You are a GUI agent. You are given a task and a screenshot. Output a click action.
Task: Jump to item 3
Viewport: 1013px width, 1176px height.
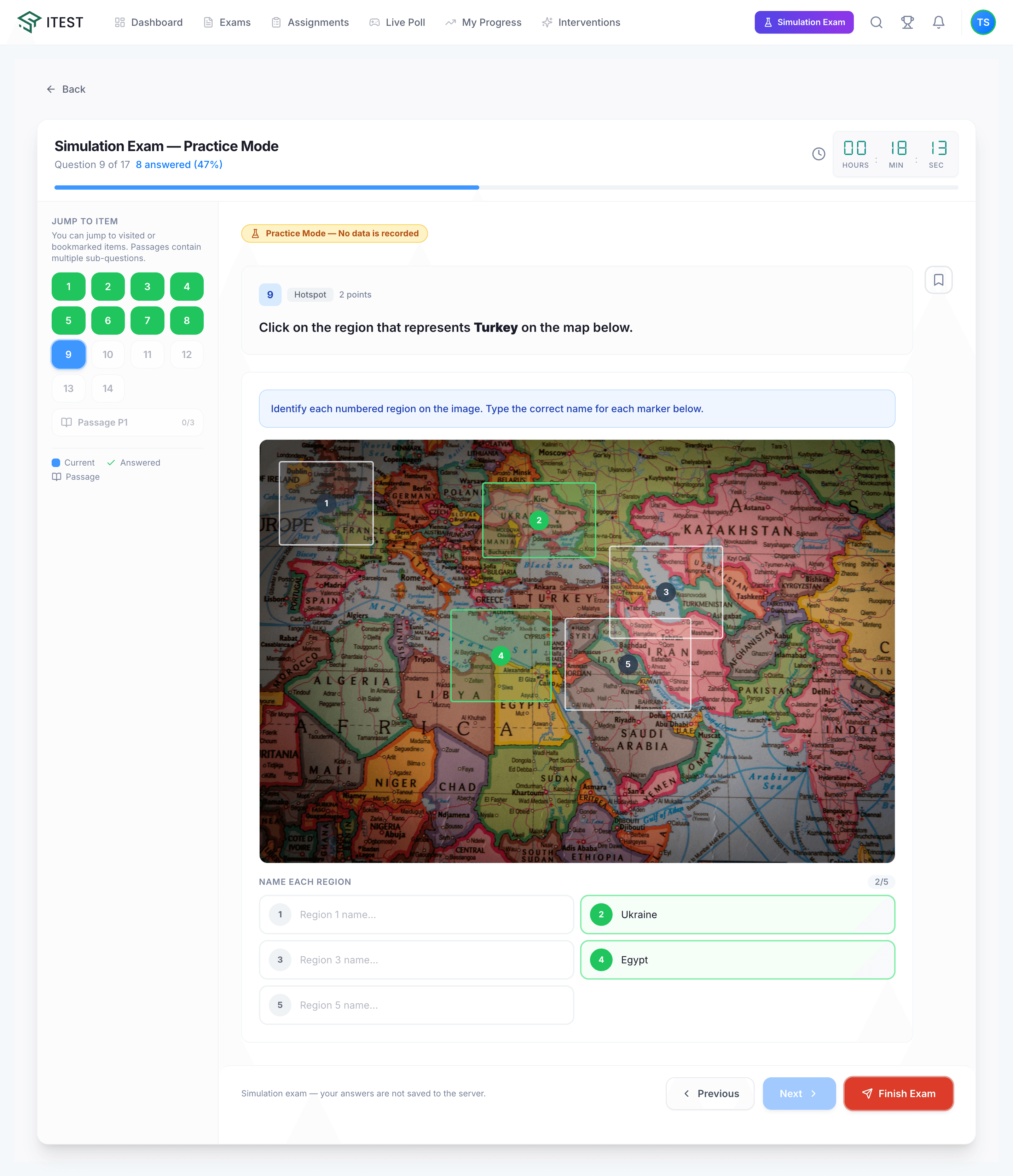point(147,287)
